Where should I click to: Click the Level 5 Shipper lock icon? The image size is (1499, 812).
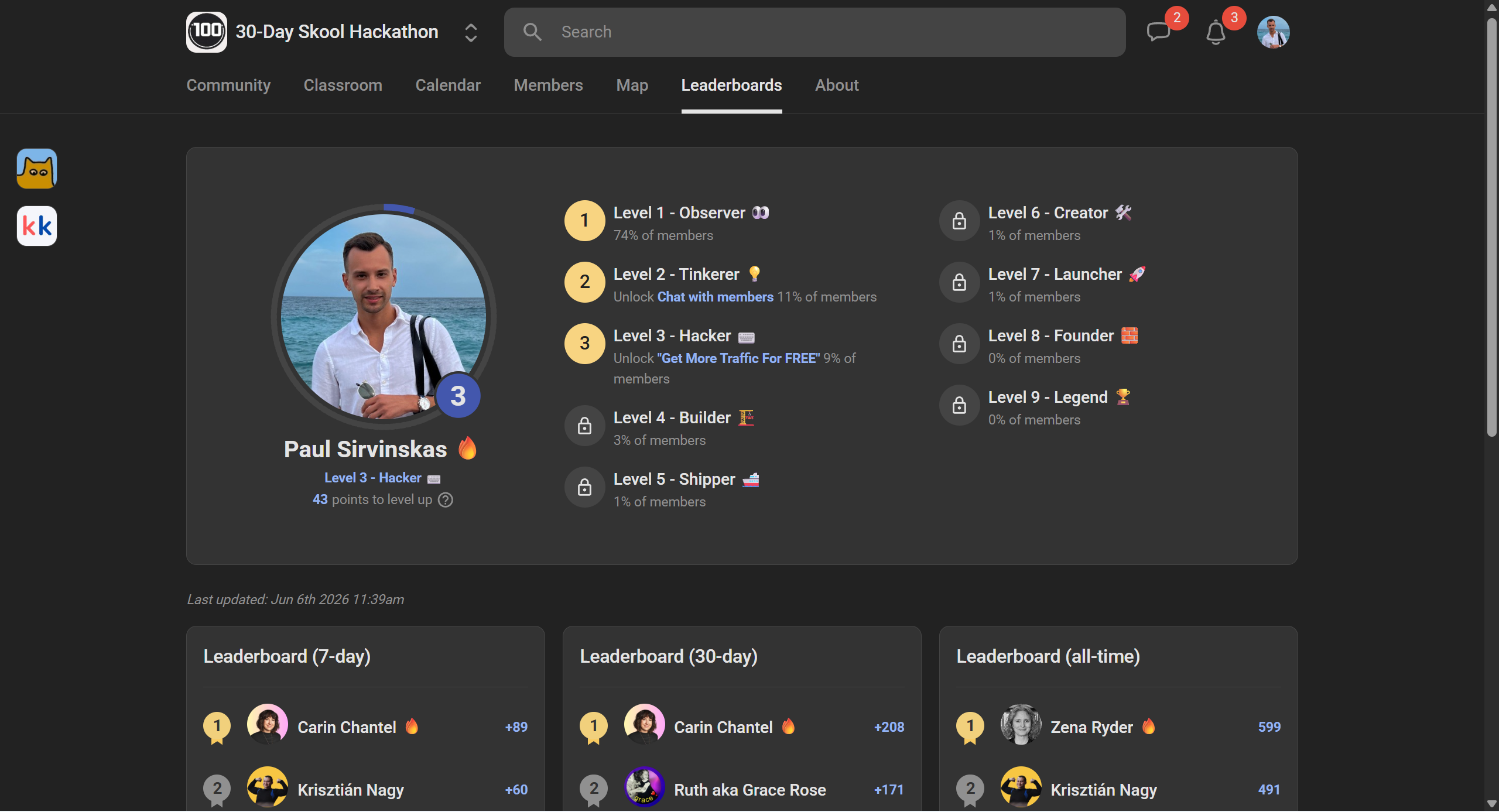(x=584, y=487)
